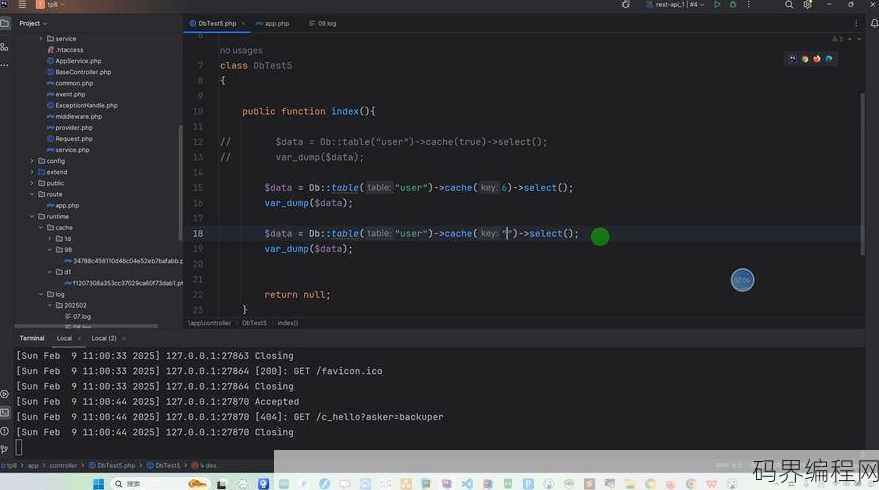This screenshot has height=490, width=879.
Task: Open Search Everywhere magnifier
Action: [x=789, y=4]
